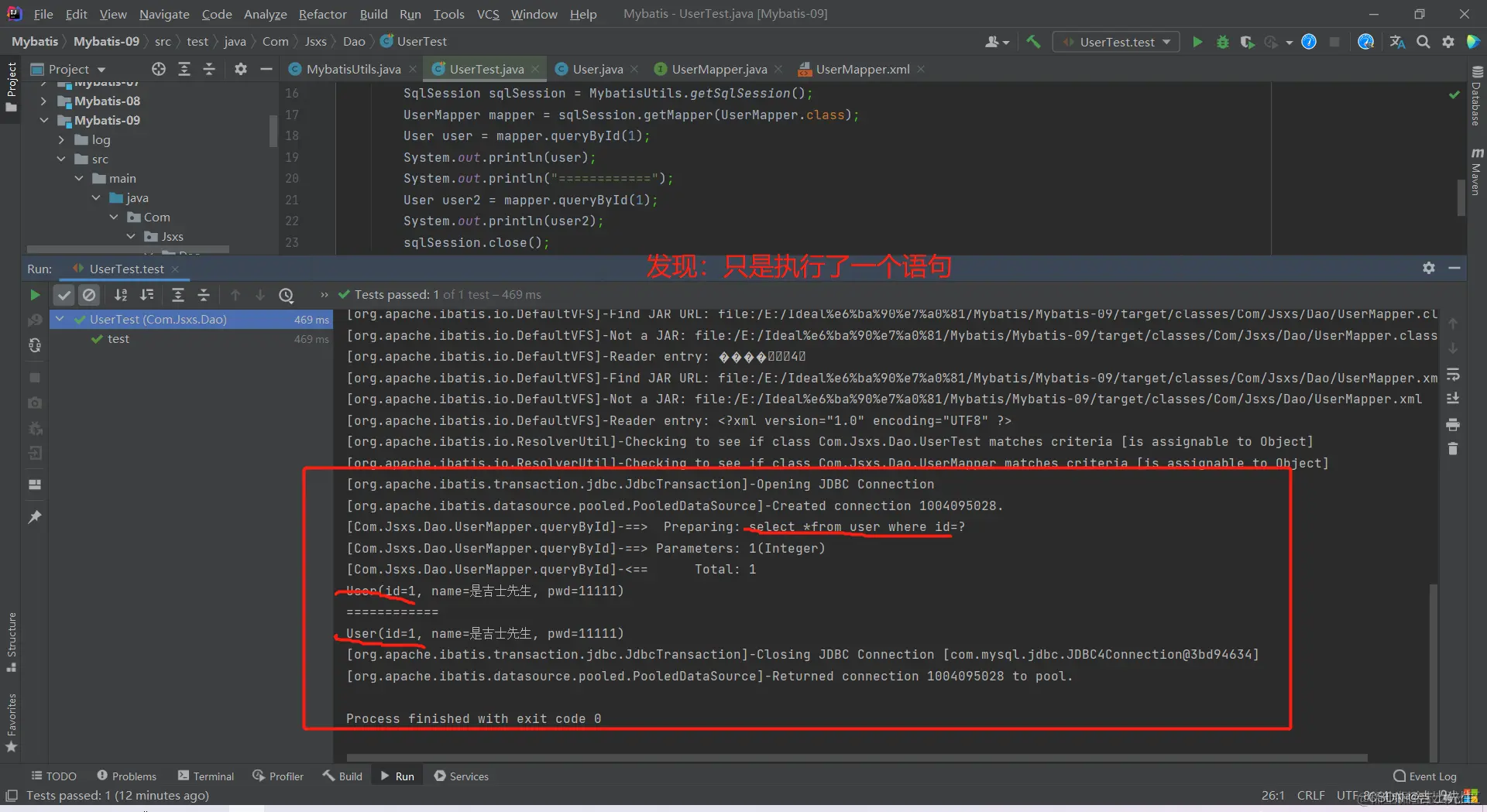Toggle scroll to end of console
1487x812 pixels.
(1453, 399)
